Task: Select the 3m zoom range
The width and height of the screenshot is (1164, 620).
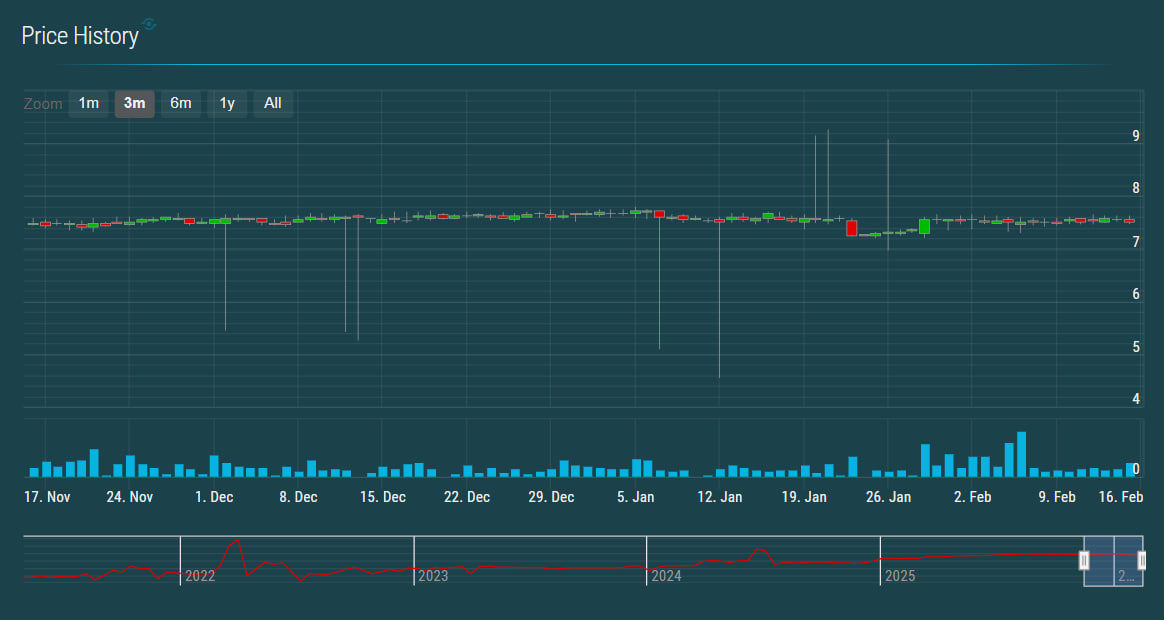Action: (x=135, y=104)
